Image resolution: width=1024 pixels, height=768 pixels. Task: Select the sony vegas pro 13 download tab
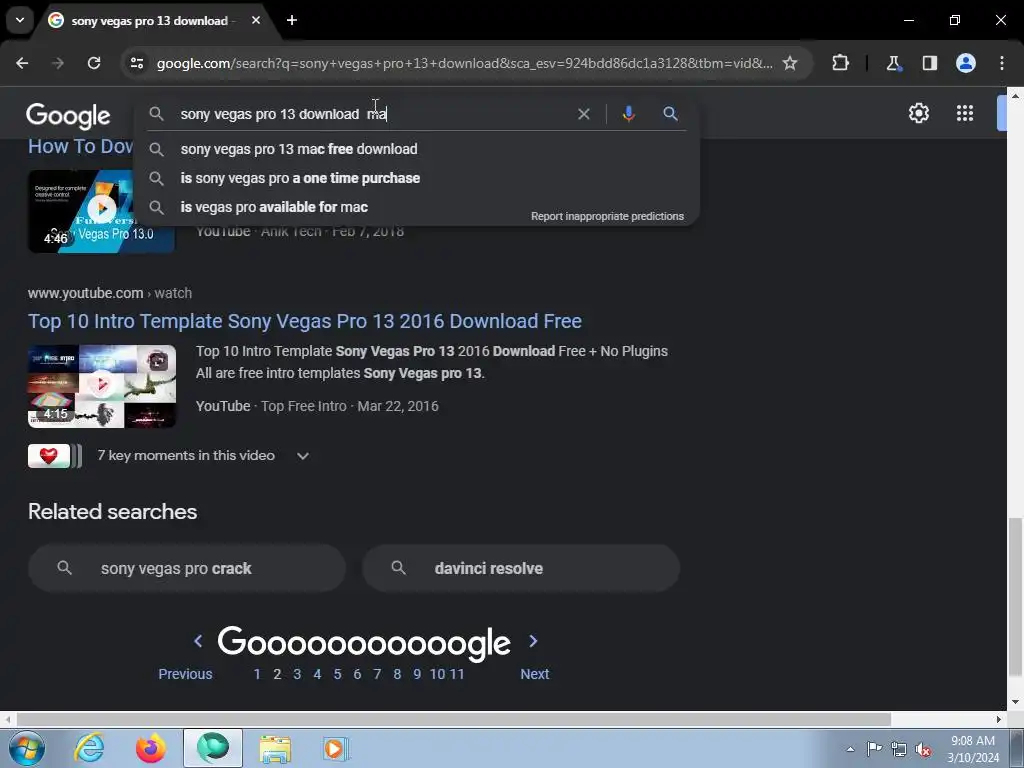[x=150, y=21]
